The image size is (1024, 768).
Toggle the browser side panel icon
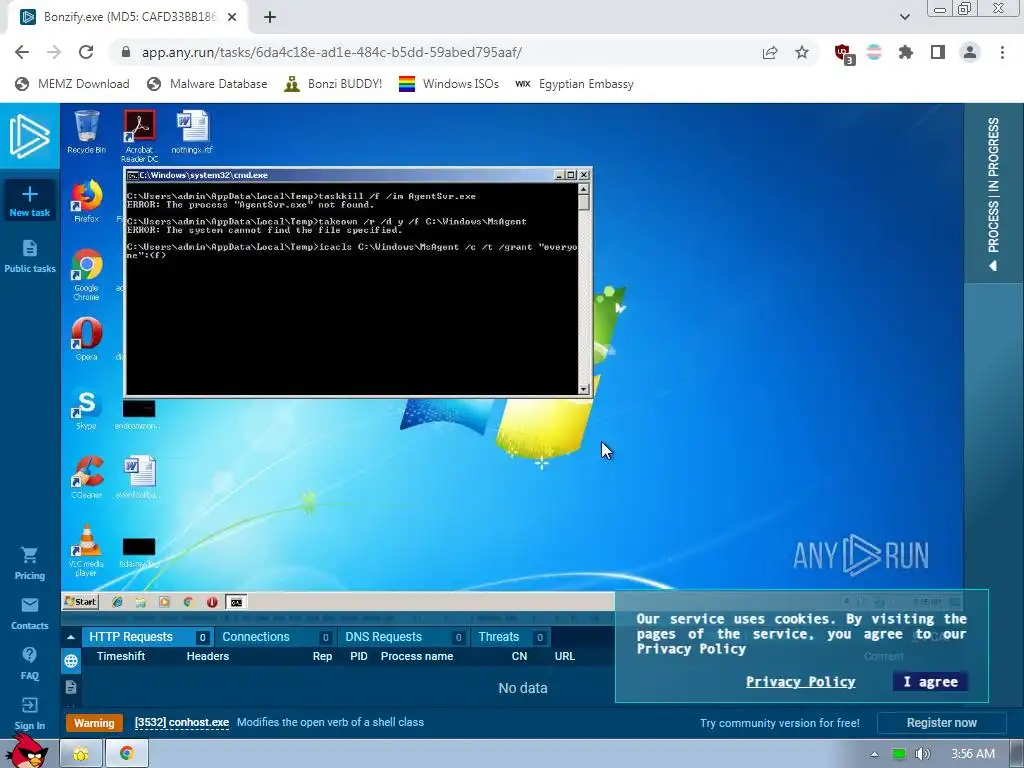pyautogui.click(x=938, y=52)
